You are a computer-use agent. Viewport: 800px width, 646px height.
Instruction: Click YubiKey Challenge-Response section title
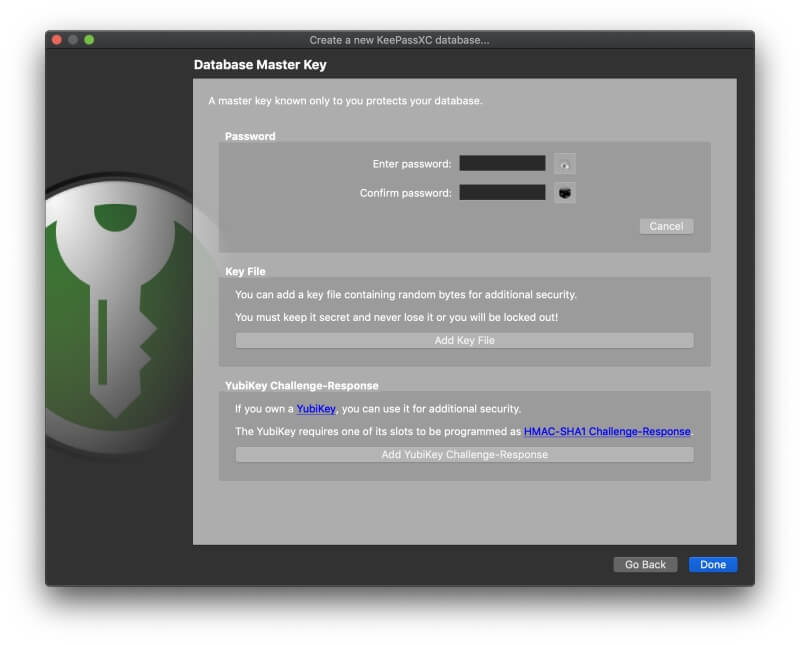(302, 386)
